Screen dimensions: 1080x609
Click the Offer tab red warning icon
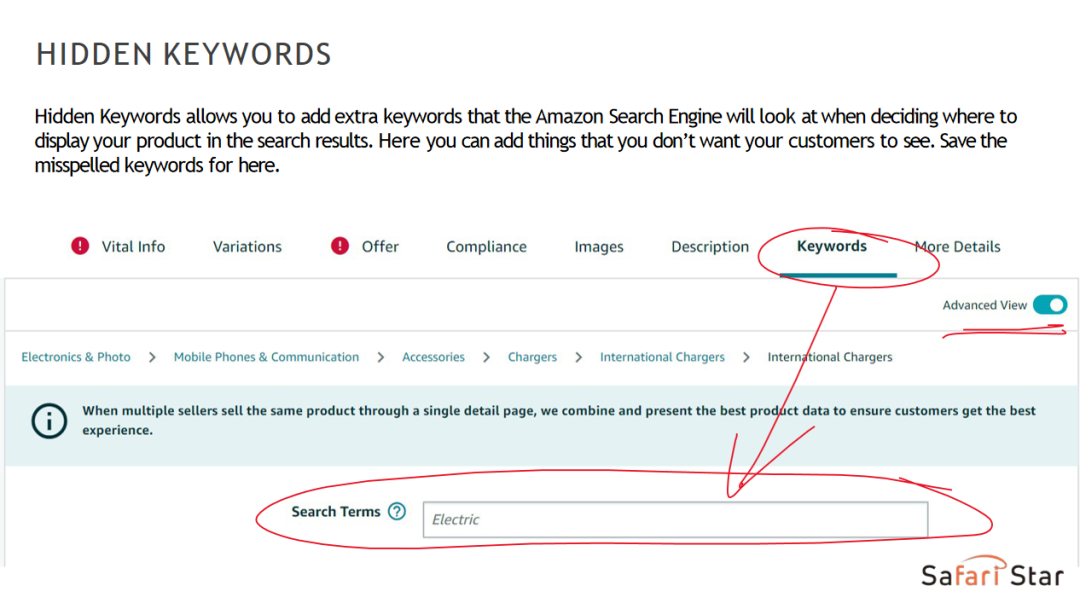coord(340,246)
